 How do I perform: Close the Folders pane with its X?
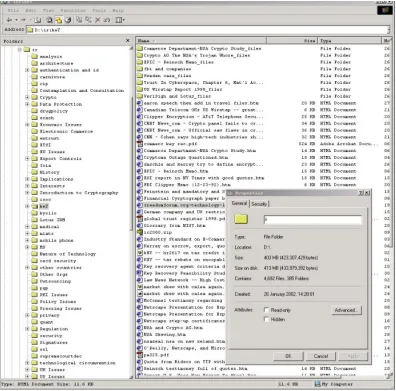(128, 40)
